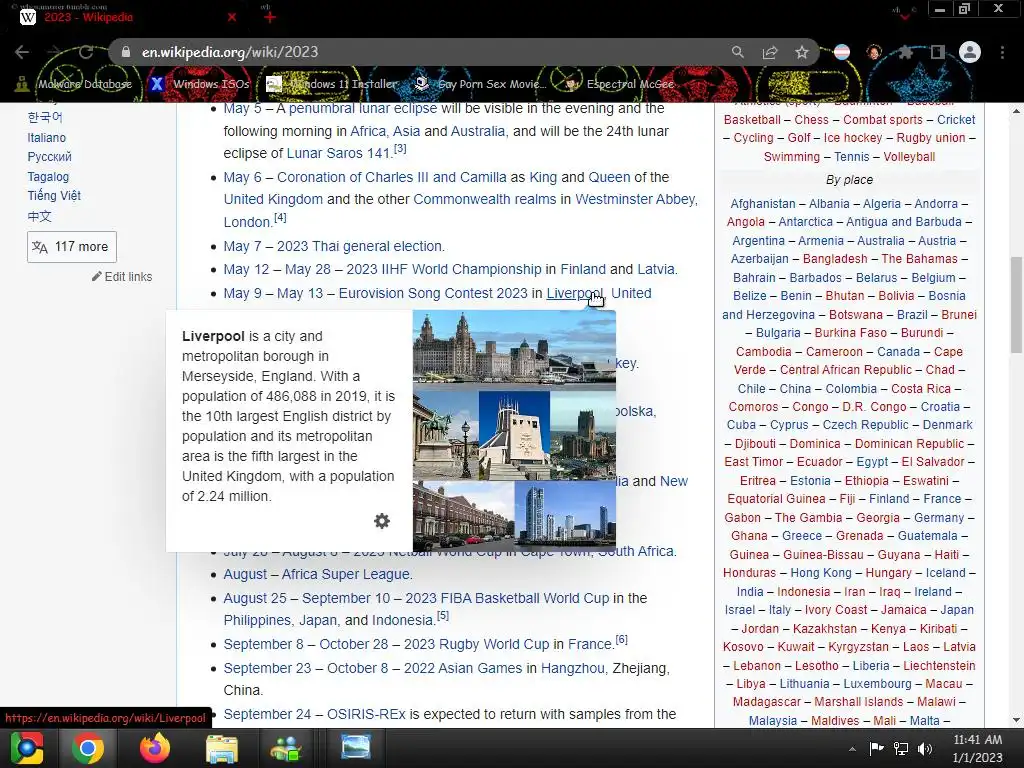The width and height of the screenshot is (1024, 768).
Task: Open Lunar Saros 141 link
Action: 338,153
